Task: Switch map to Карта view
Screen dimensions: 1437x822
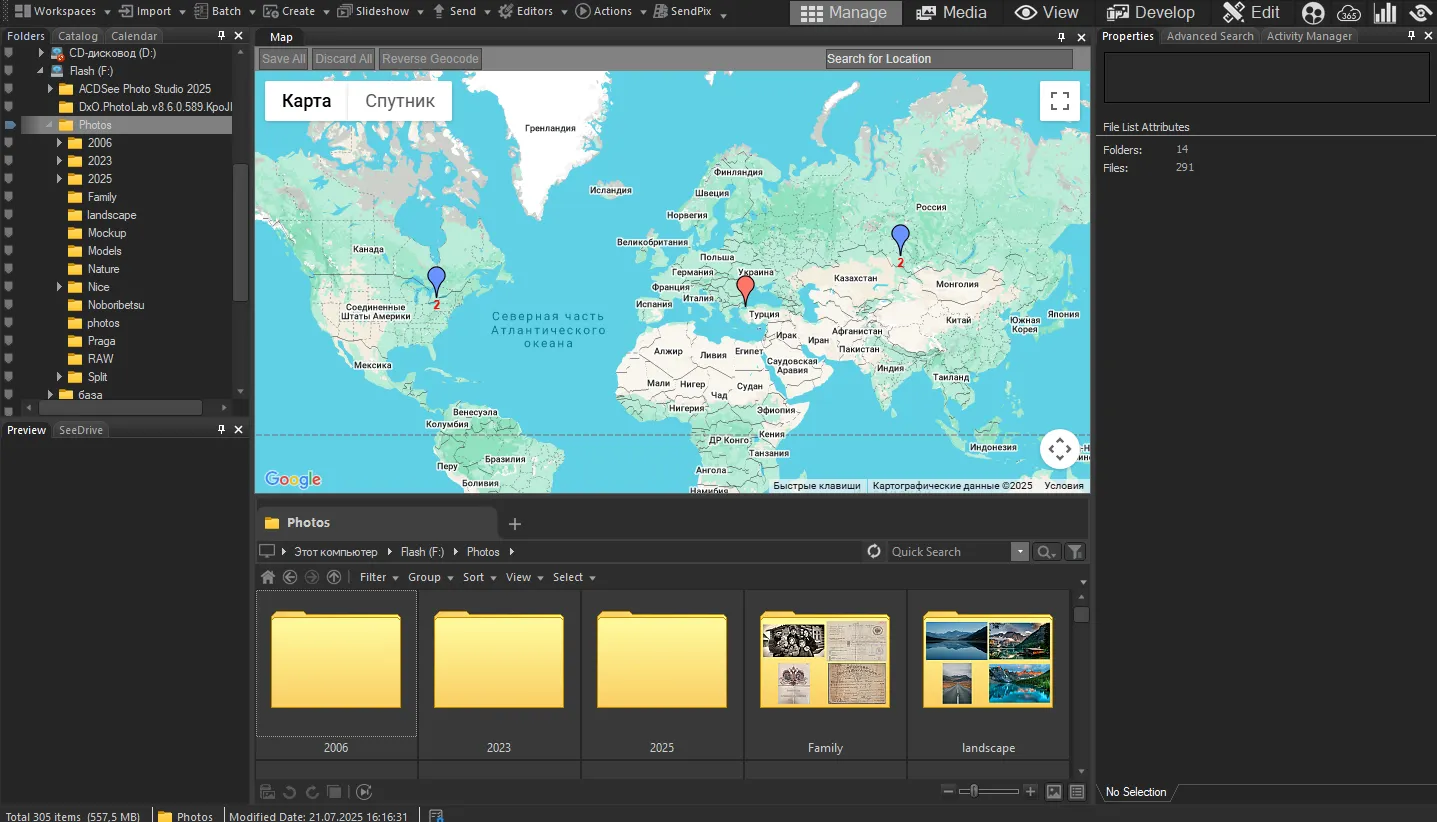Action: [x=306, y=101]
